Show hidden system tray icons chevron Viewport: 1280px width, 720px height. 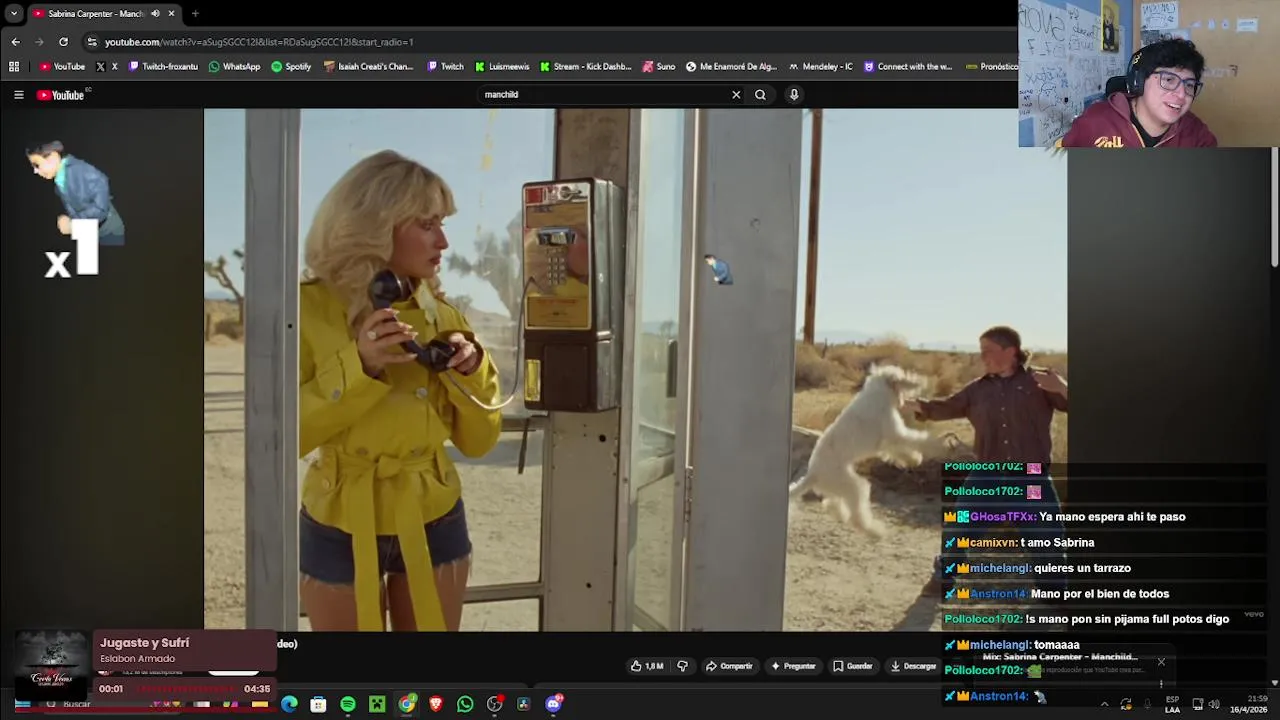(x=1104, y=704)
